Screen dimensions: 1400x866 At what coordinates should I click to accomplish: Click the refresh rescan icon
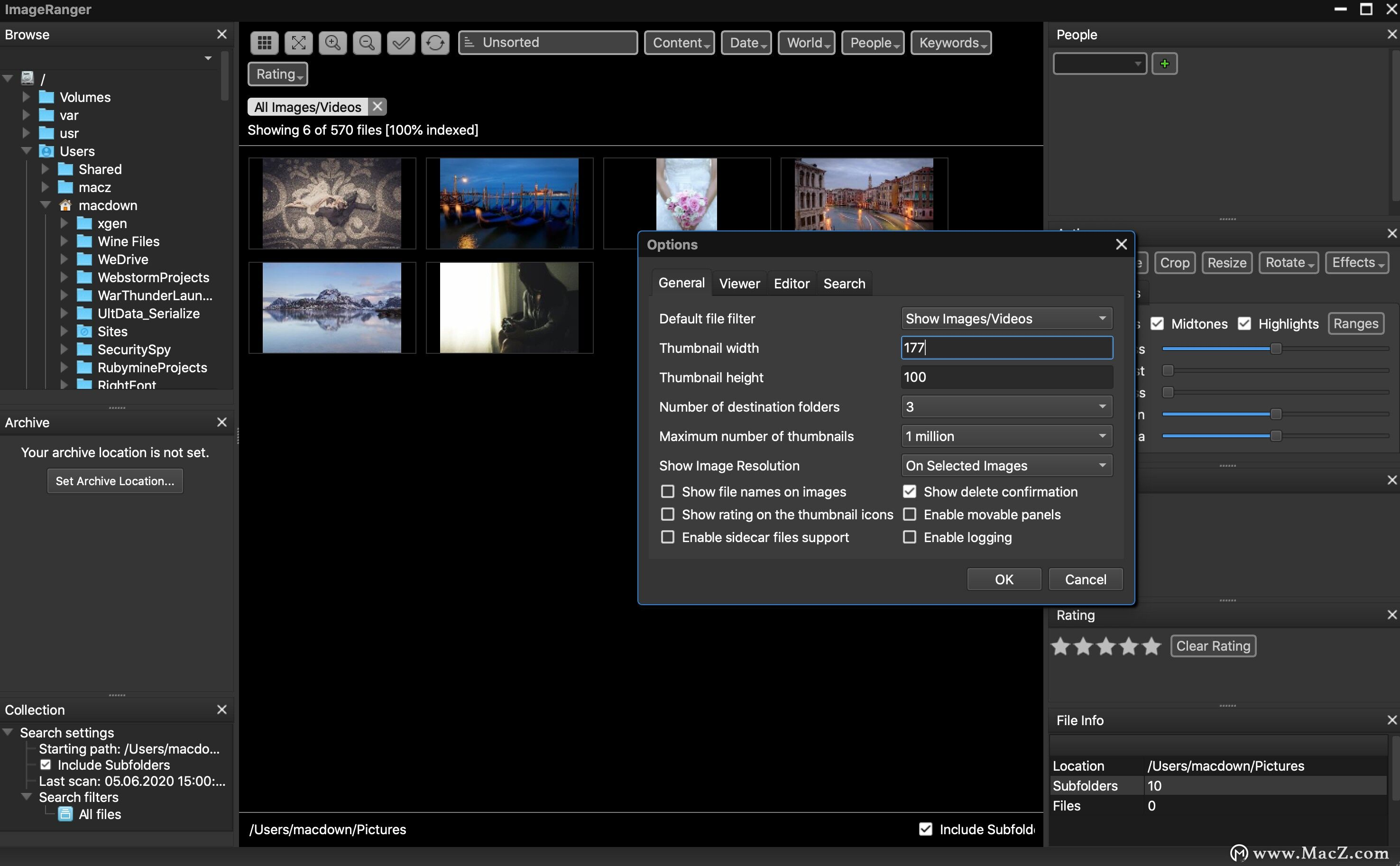coord(434,42)
